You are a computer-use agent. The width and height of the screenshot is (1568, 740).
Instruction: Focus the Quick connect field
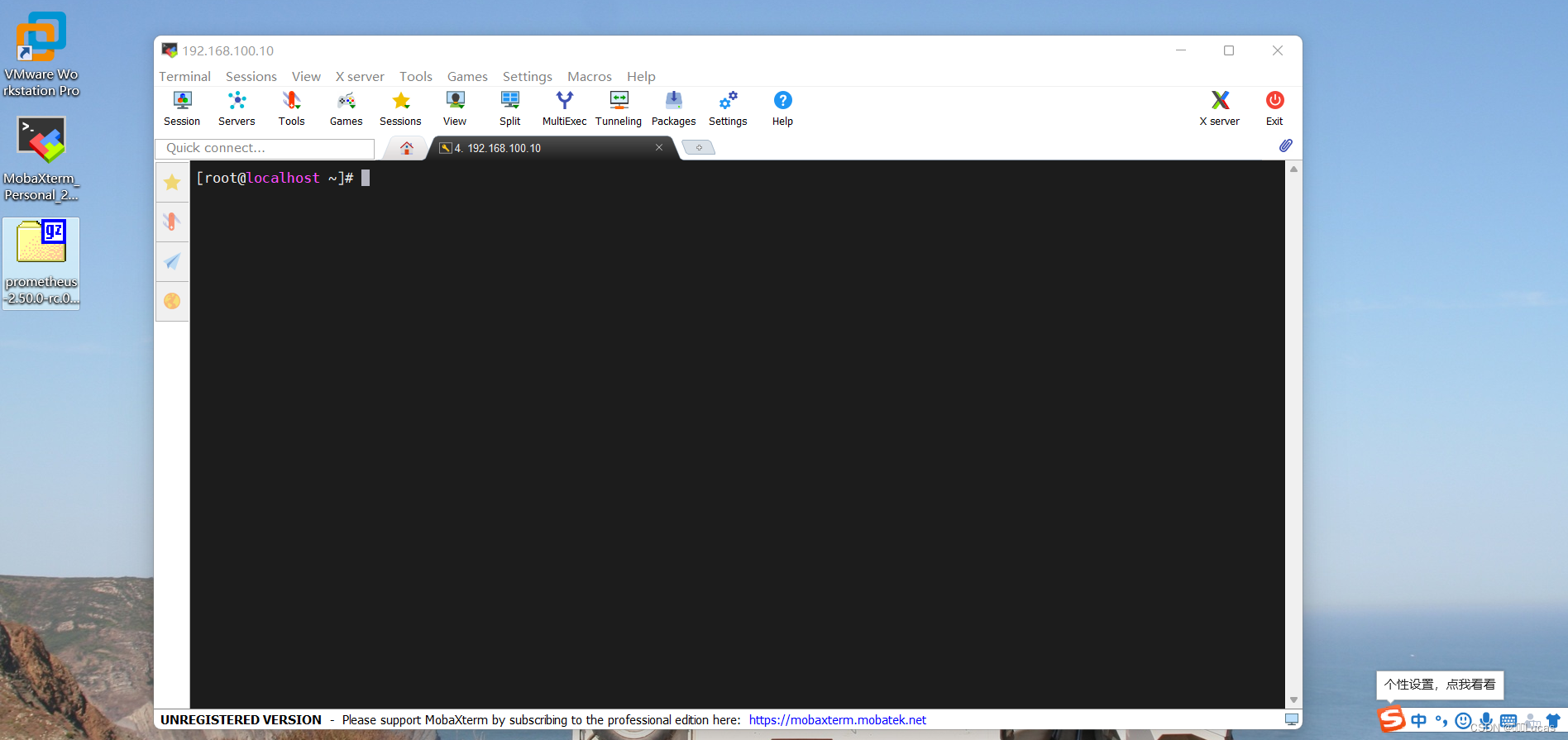pos(265,148)
